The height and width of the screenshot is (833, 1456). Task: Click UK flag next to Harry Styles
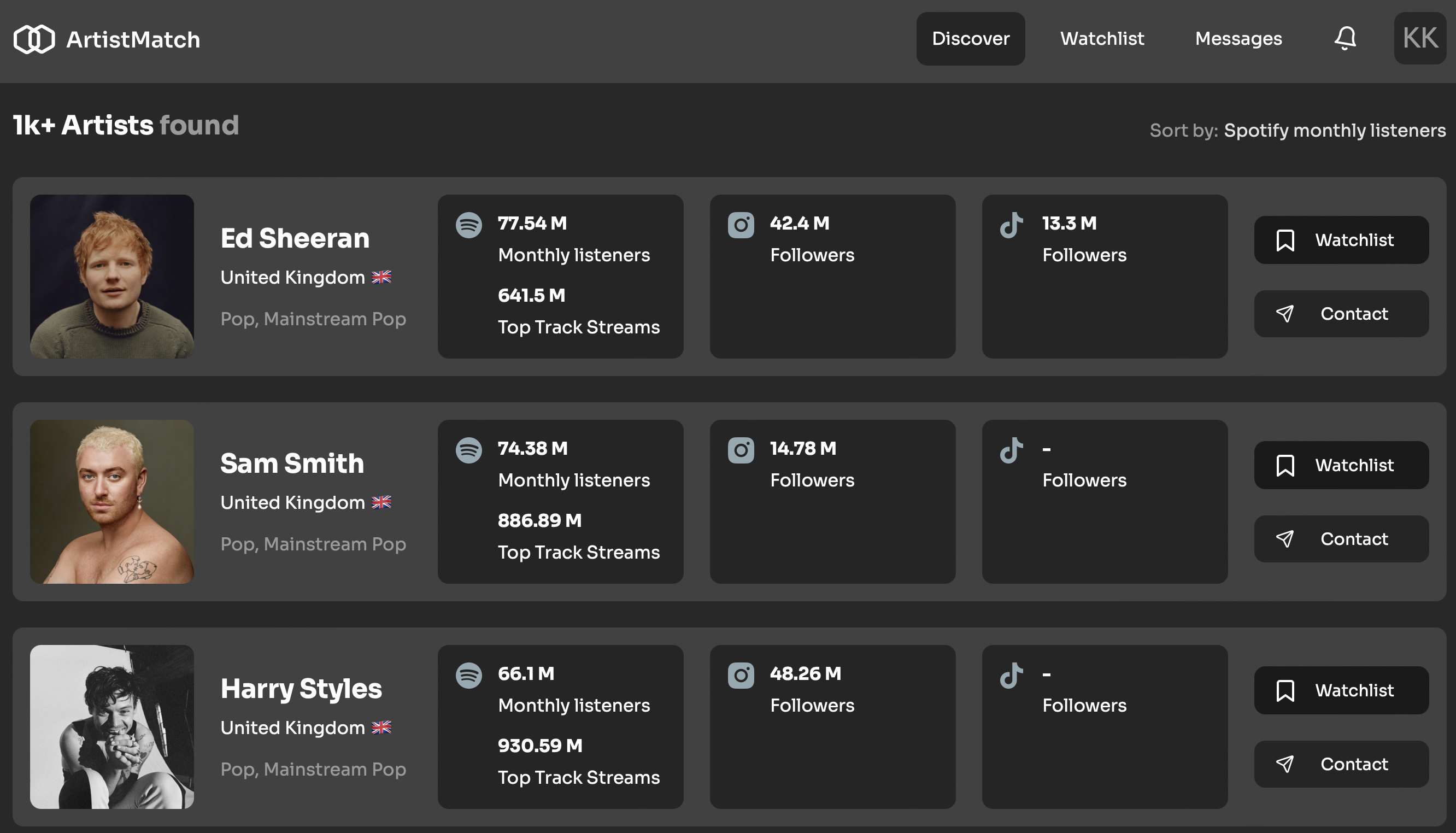coord(381,728)
